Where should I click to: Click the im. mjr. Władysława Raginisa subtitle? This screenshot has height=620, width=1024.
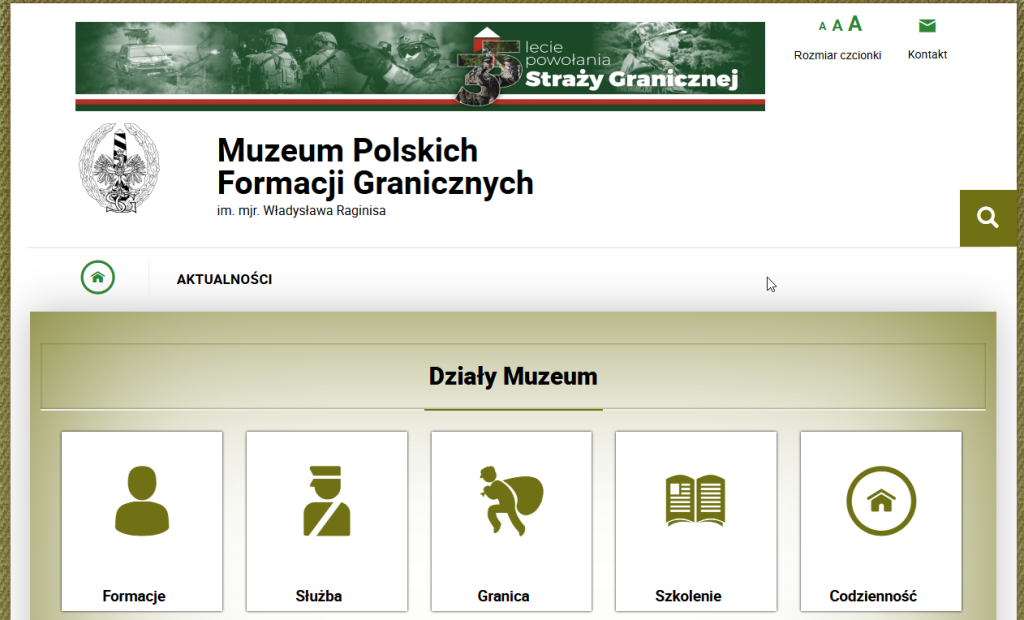click(x=301, y=211)
